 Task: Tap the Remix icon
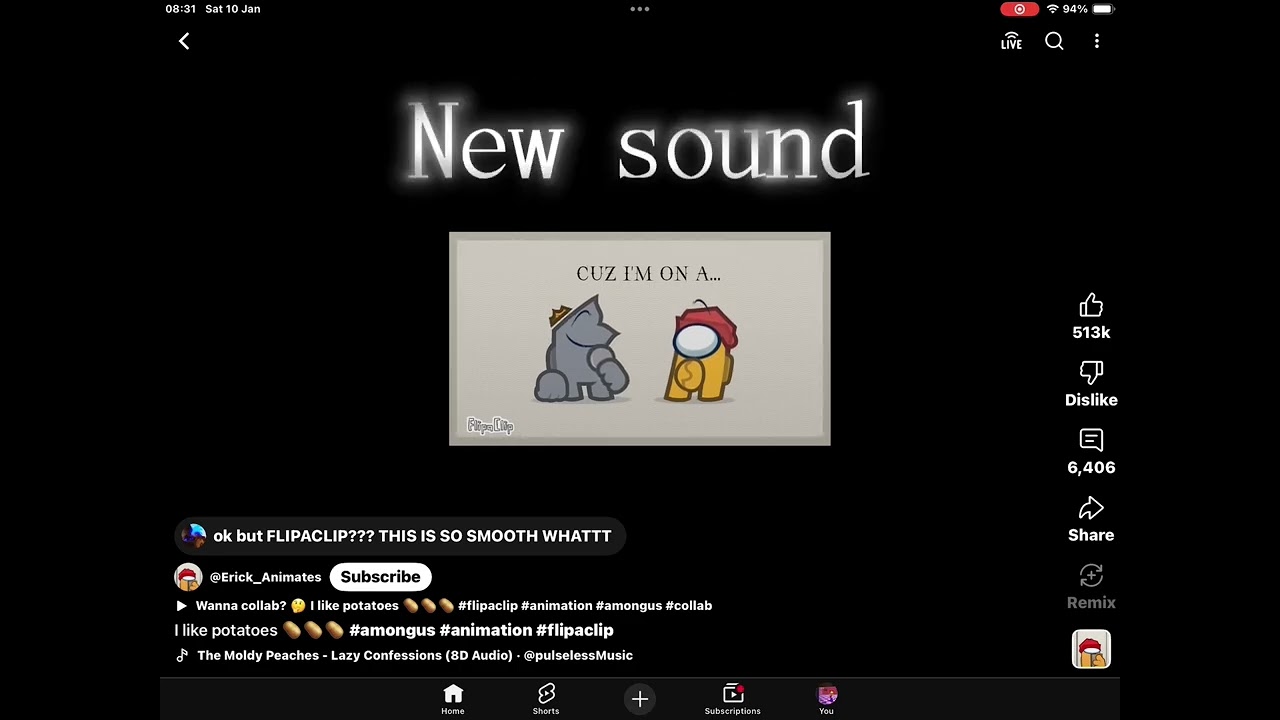1091,575
